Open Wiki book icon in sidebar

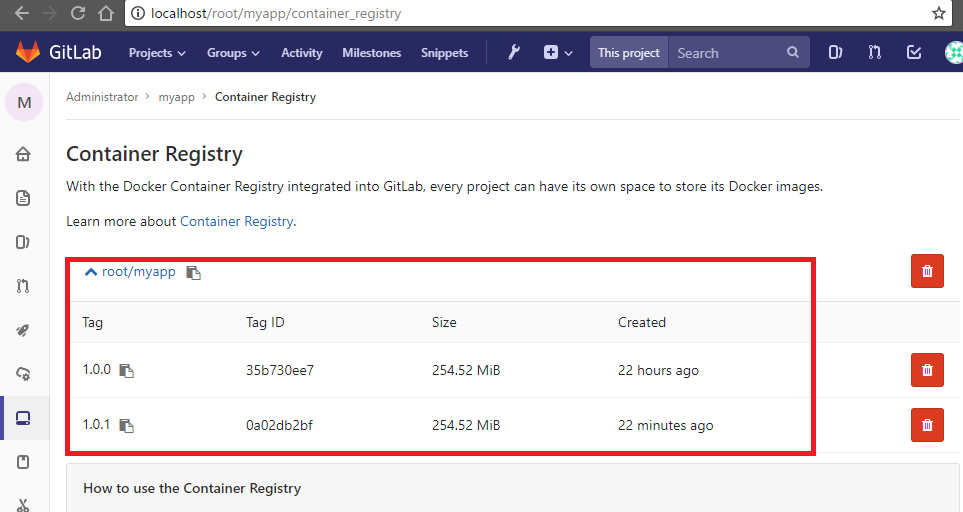coord(23,462)
